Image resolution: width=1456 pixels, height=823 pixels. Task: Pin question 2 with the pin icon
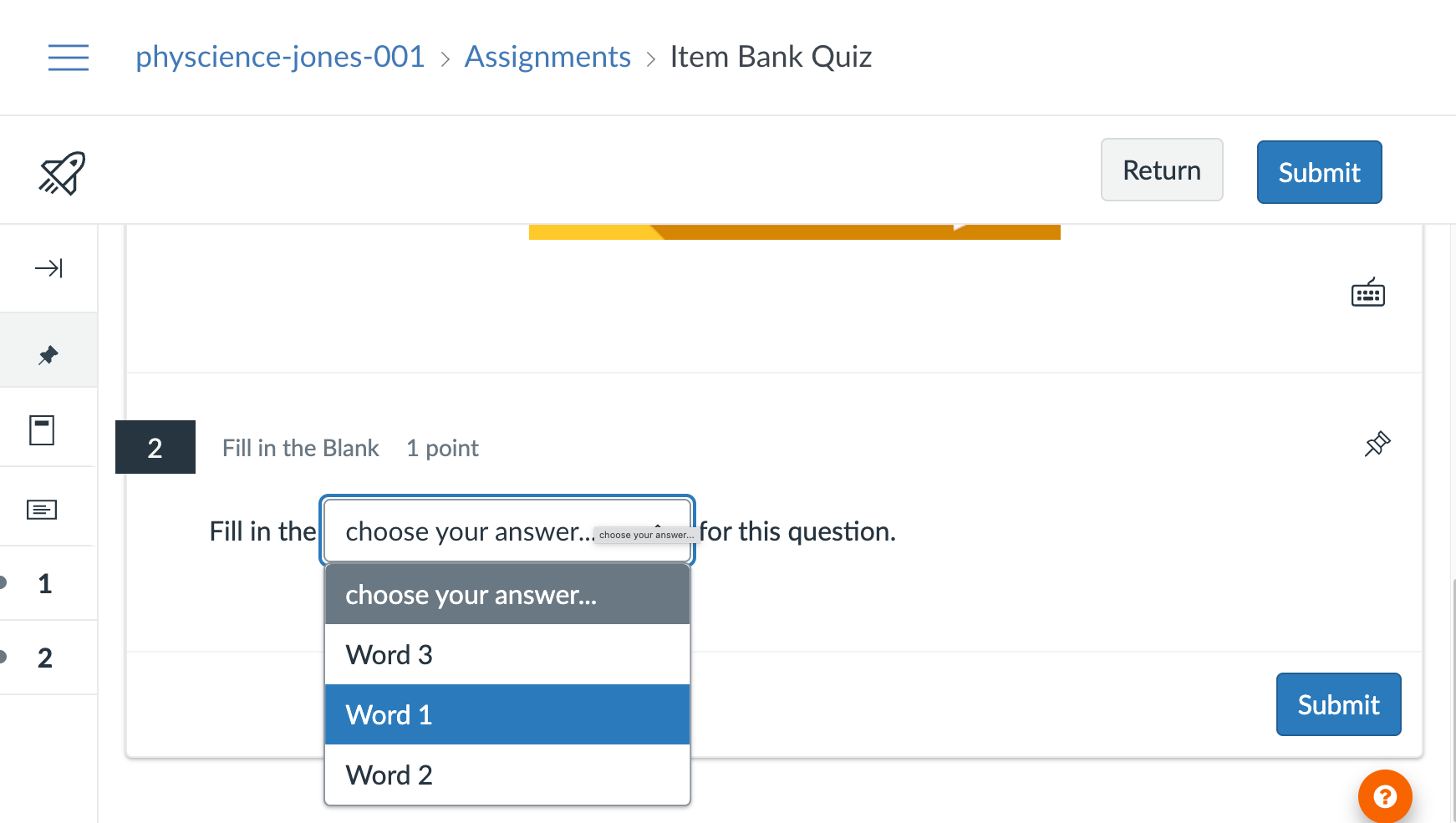coord(1377,444)
